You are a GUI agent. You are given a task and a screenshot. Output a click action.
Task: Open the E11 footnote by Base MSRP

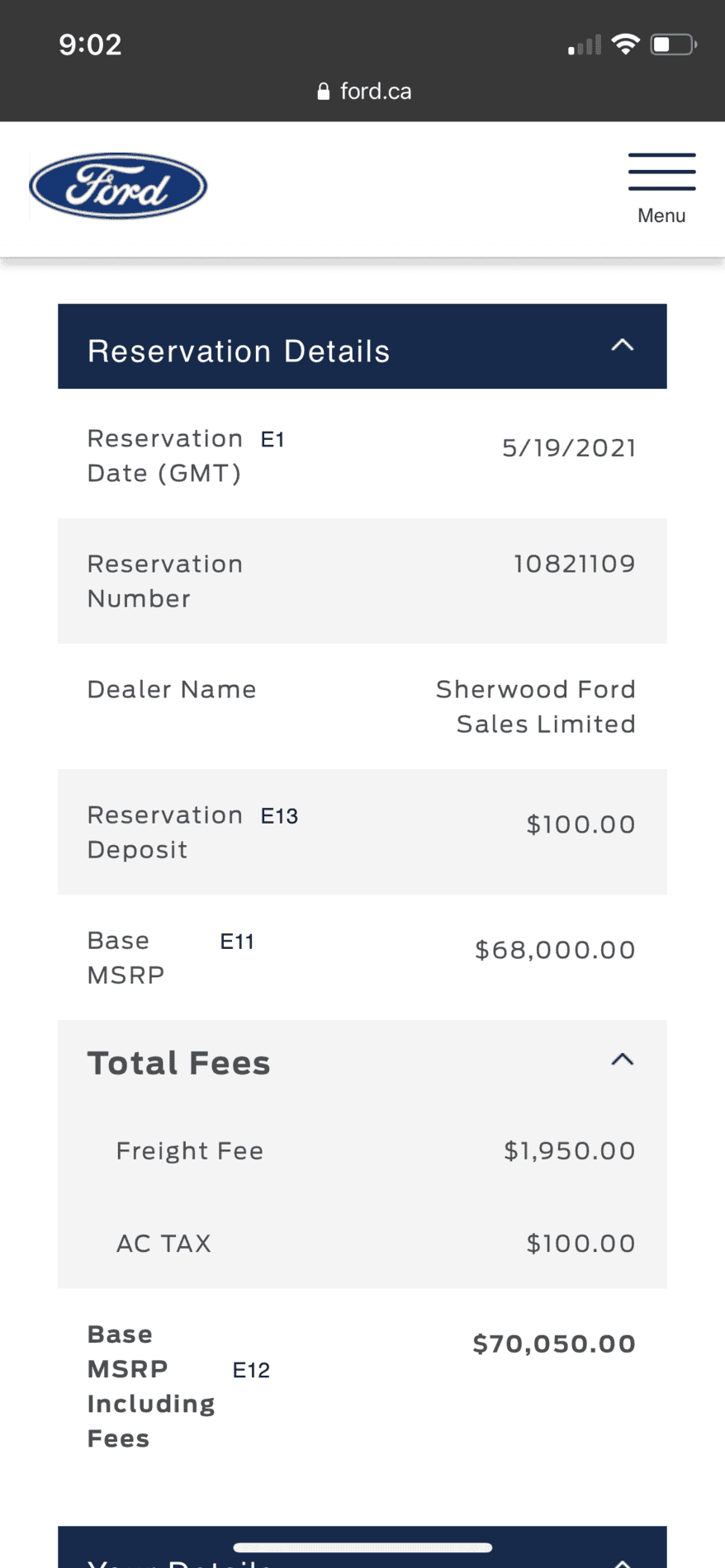(x=237, y=942)
